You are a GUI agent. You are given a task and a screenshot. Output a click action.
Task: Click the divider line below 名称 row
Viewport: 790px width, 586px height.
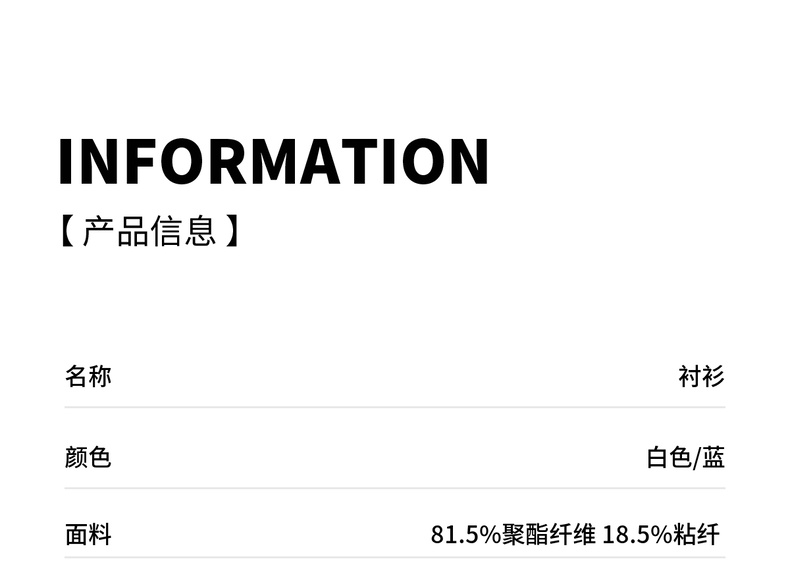point(395,407)
